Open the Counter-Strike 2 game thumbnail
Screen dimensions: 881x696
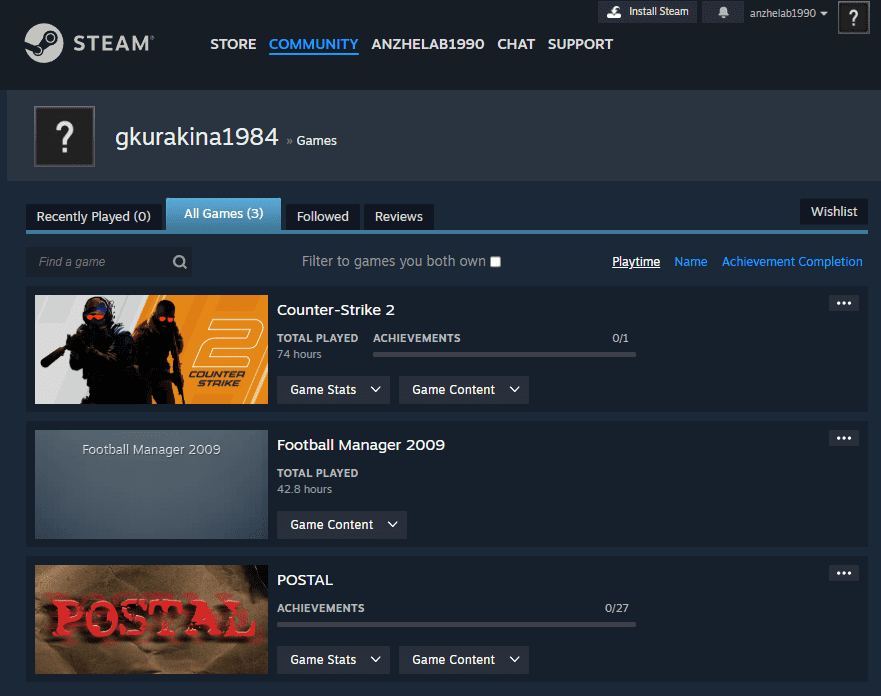coord(151,349)
